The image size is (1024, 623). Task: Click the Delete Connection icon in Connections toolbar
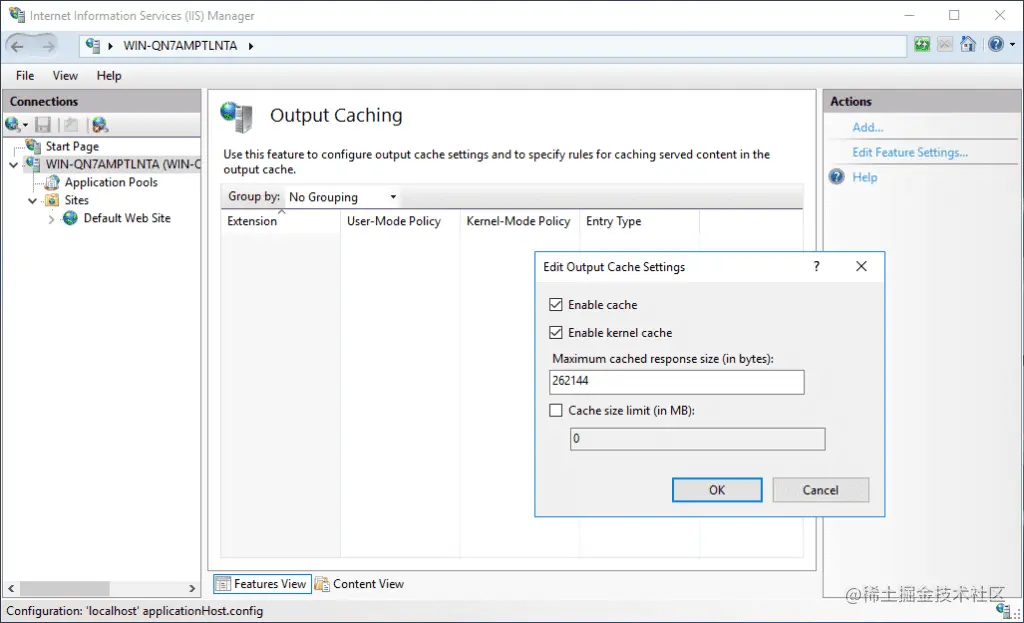(99, 124)
